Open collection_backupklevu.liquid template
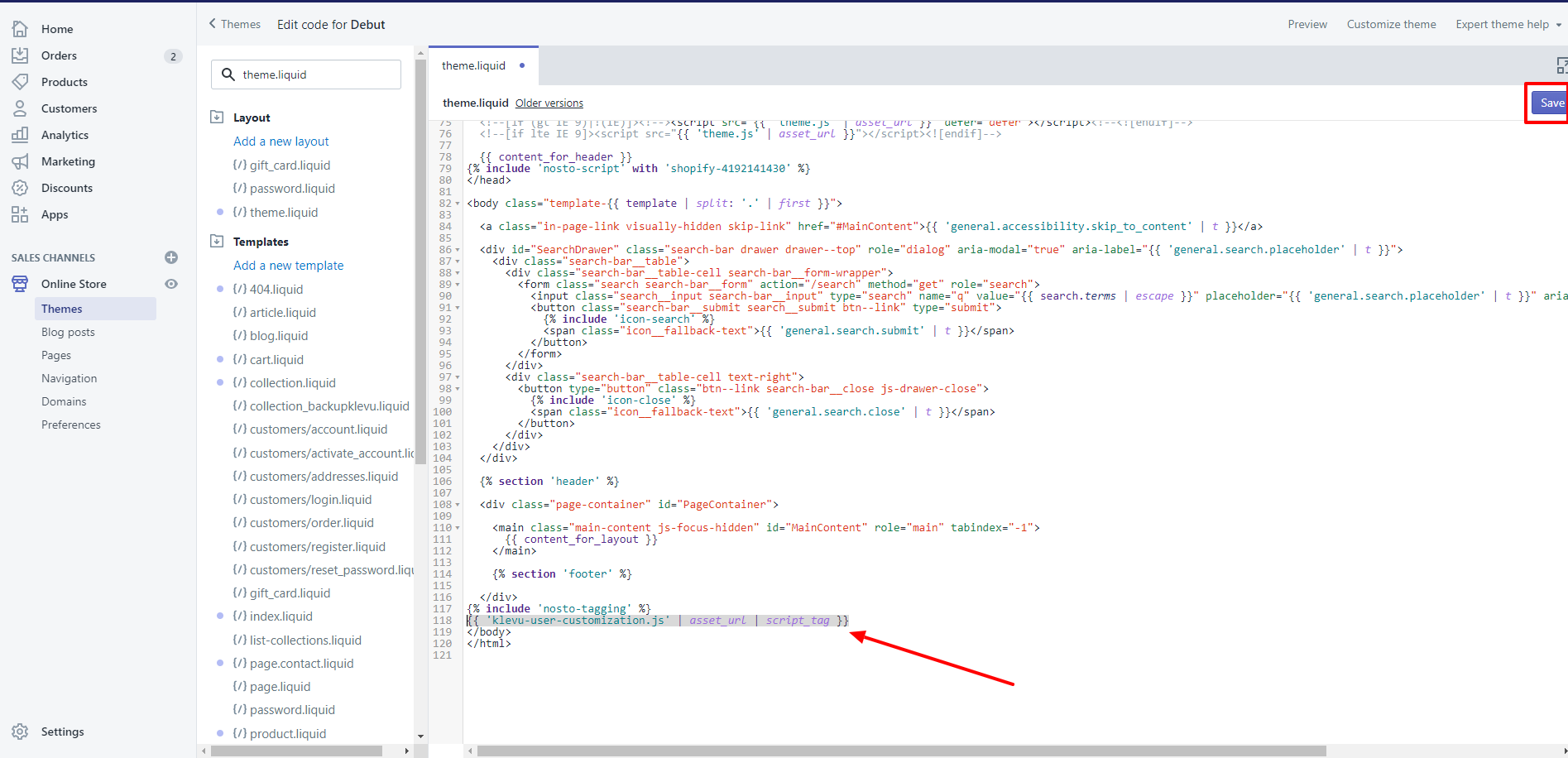The height and width of the screenshot is (758, 1568). 329,406
